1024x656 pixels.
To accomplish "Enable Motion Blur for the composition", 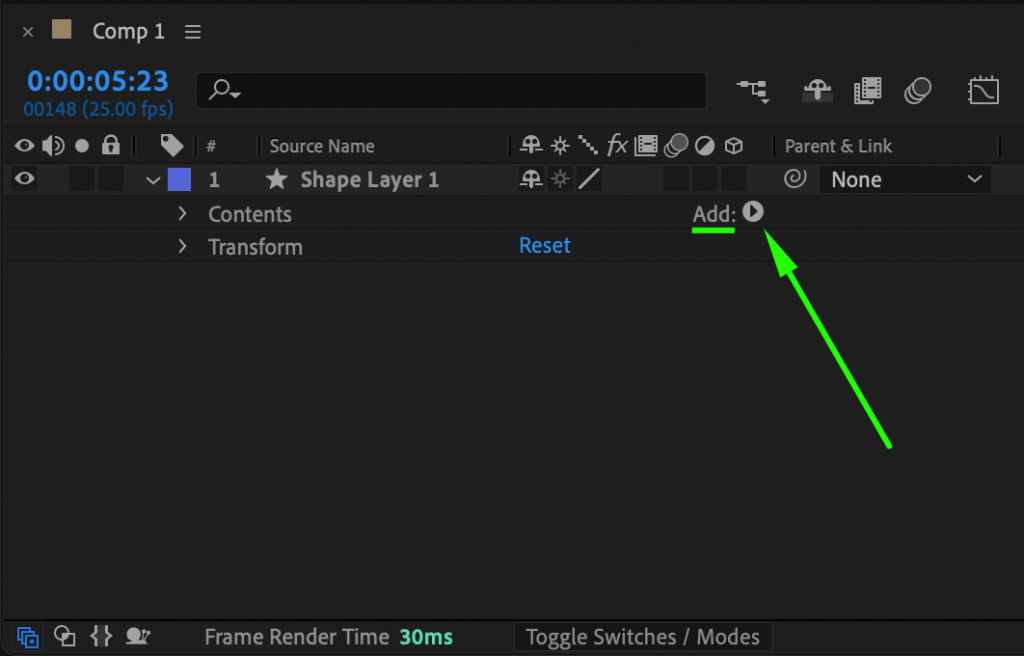I will point(918,90).
